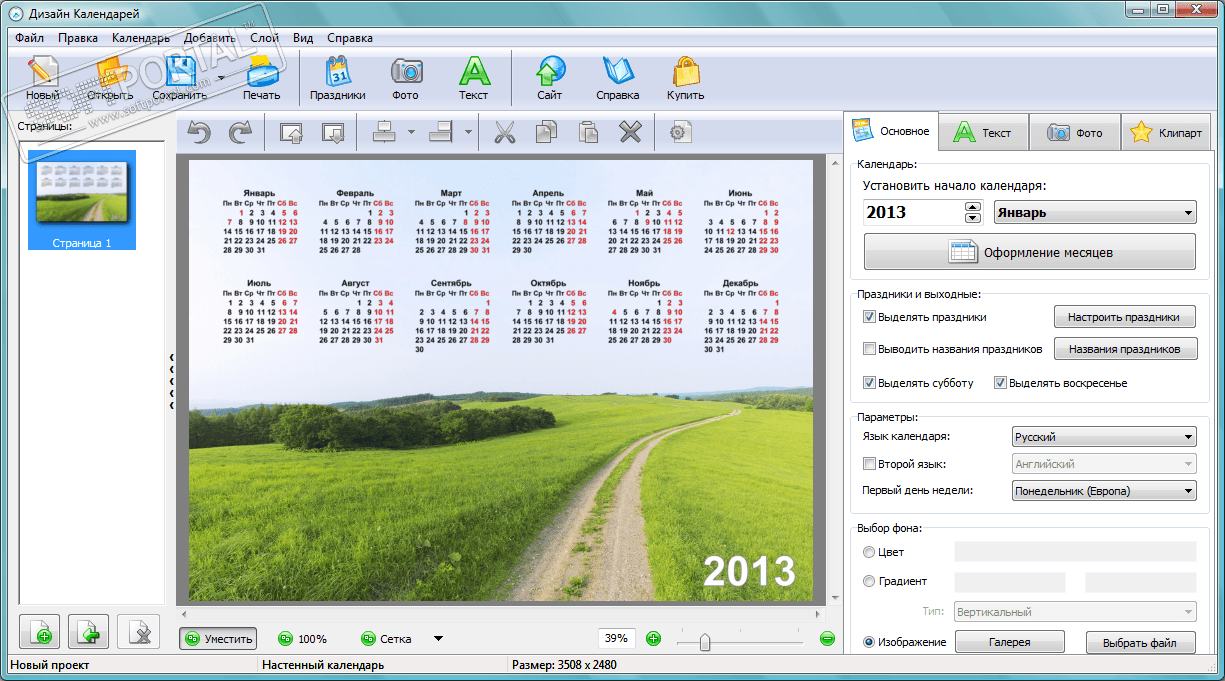Image resolution: width=1225 pixels, height=681 pixels.
Task: Copy selection icon
Action: pos(546,132)
